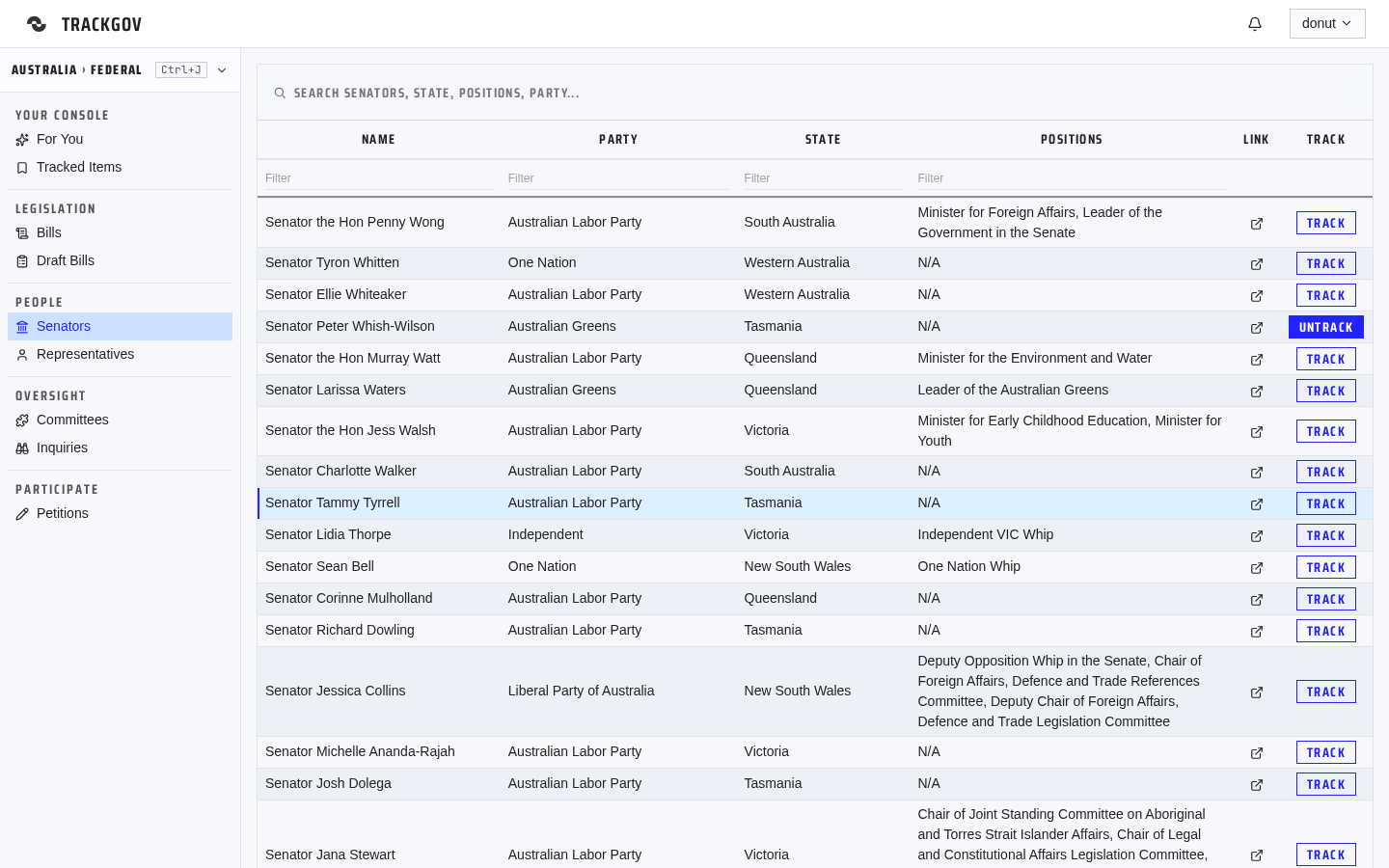Click the notifications bell icon
Image resolution: width=1389 pixels, height=868 pixels.
(x=1255, y=24)
